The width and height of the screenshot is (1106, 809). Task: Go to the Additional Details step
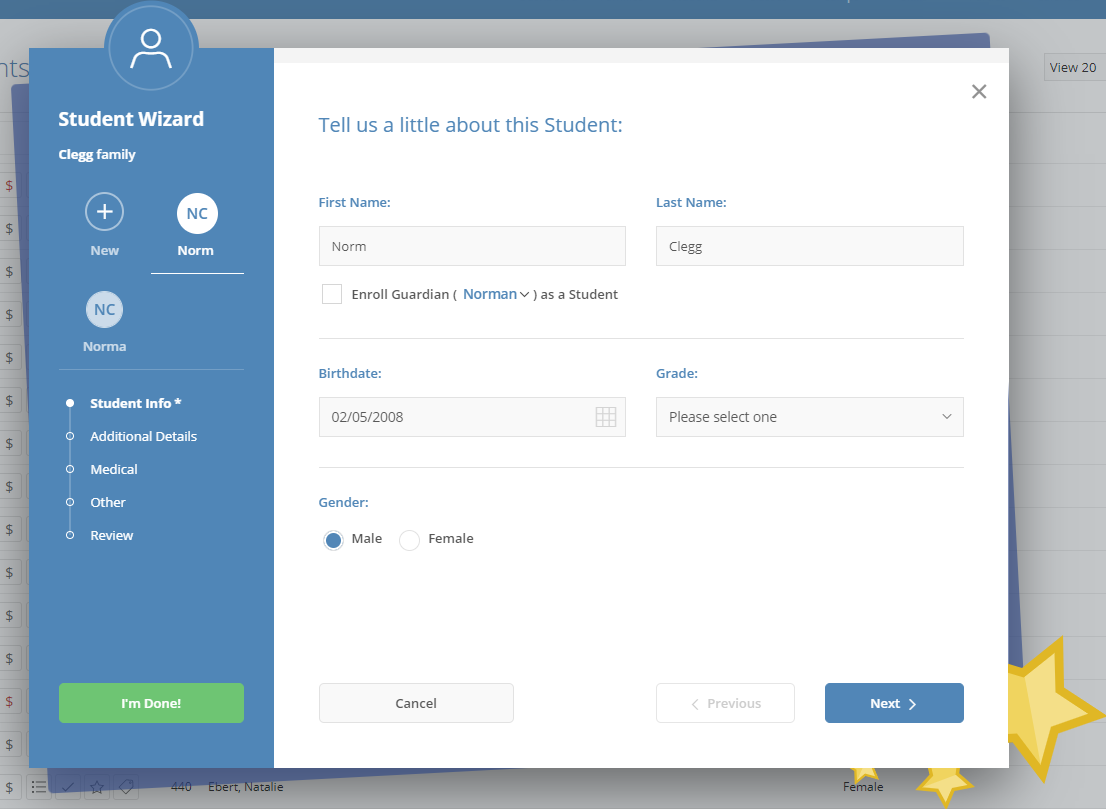[143, 436]
